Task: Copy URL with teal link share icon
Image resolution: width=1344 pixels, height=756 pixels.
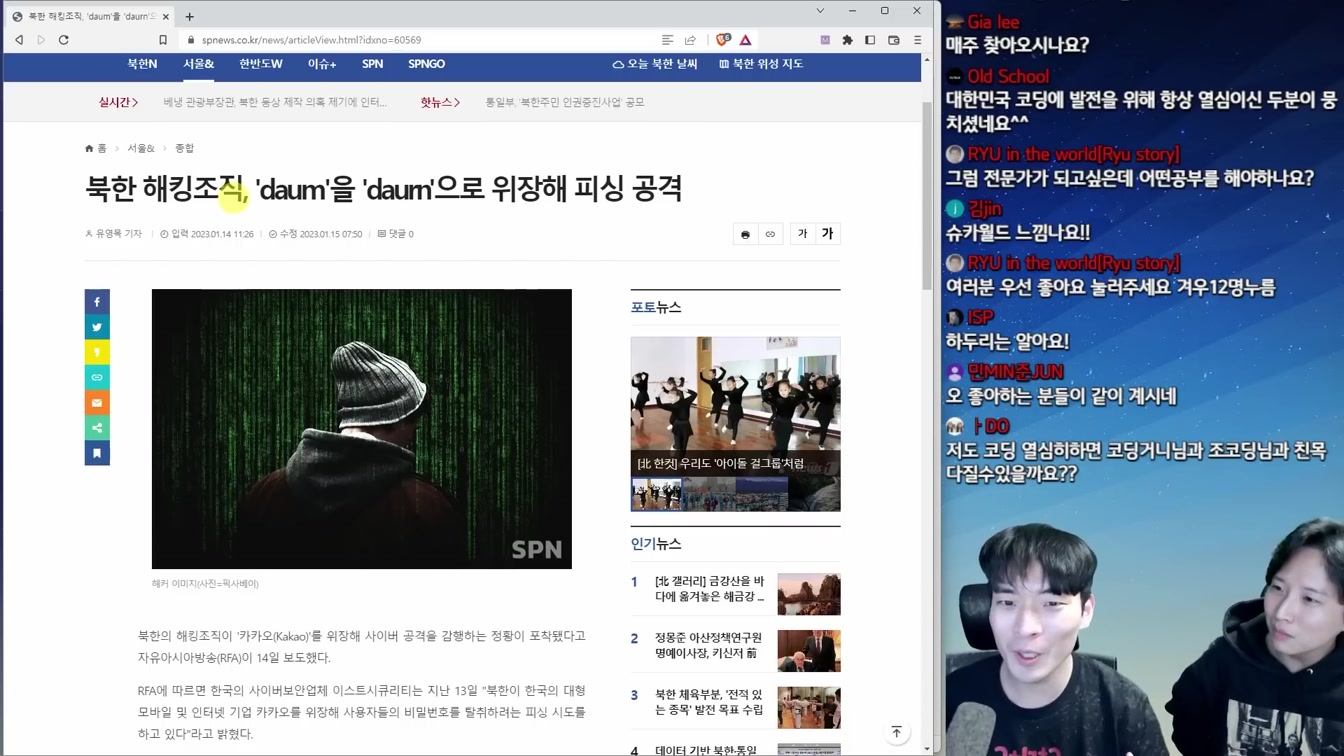Action: click(97, 377)
